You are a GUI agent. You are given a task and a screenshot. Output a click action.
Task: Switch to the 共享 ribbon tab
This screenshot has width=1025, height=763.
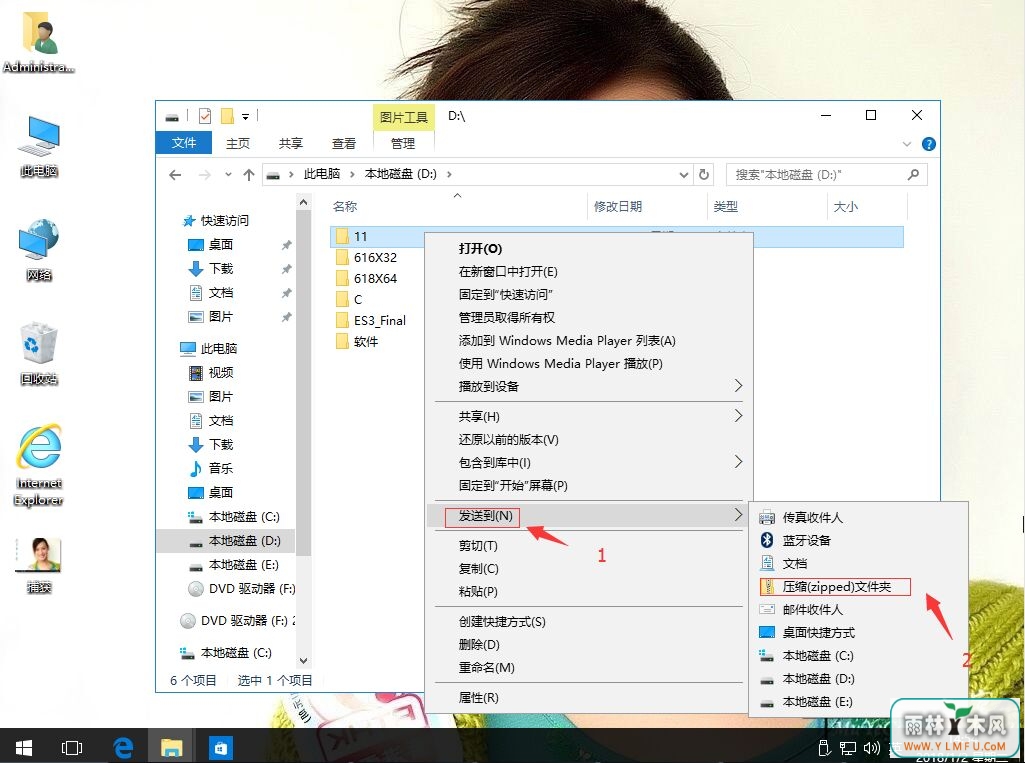click(290, 143)
